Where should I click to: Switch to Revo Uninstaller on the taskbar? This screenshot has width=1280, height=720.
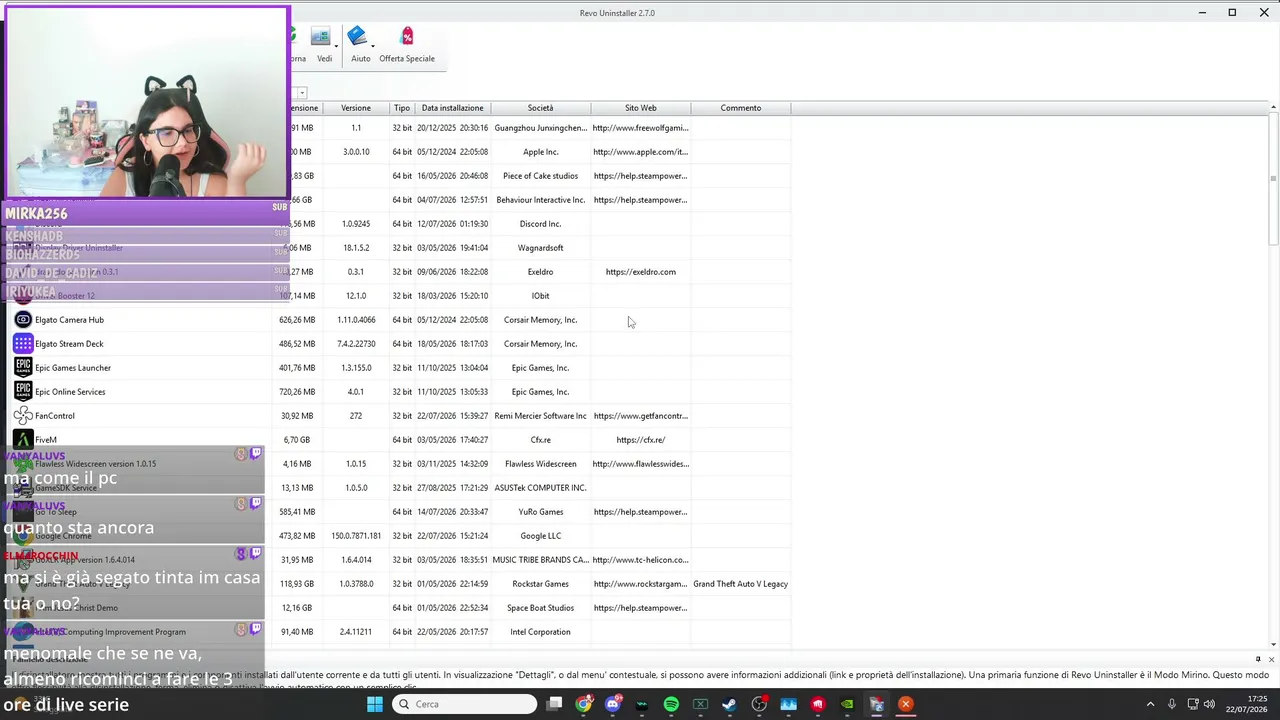click(x=877, y=704)
